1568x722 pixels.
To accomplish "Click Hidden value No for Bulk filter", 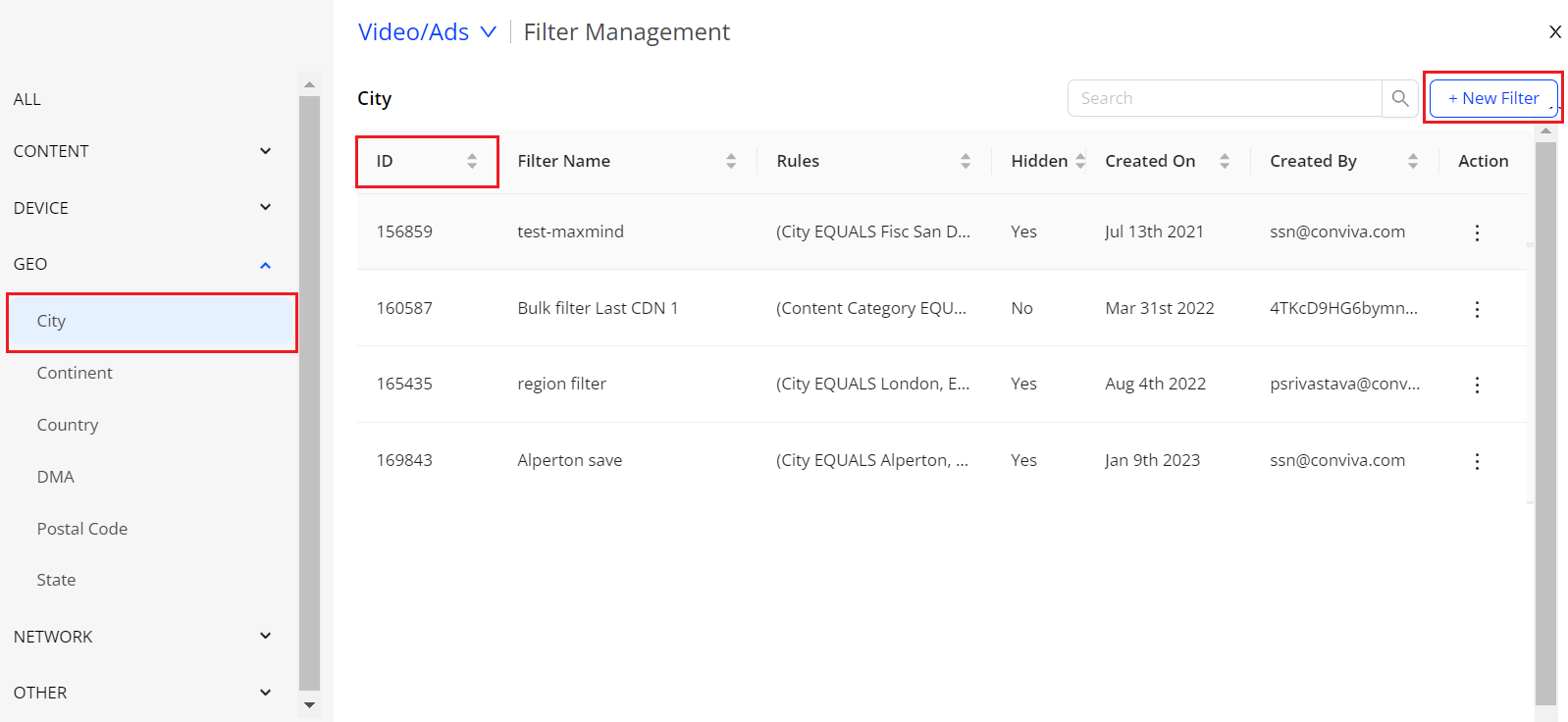I will click(x=1021, y=308).
